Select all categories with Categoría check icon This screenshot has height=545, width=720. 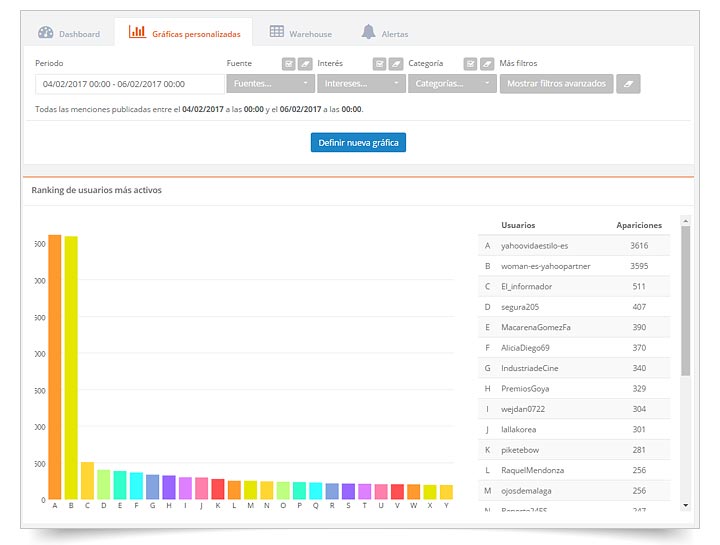click(470, 64)
